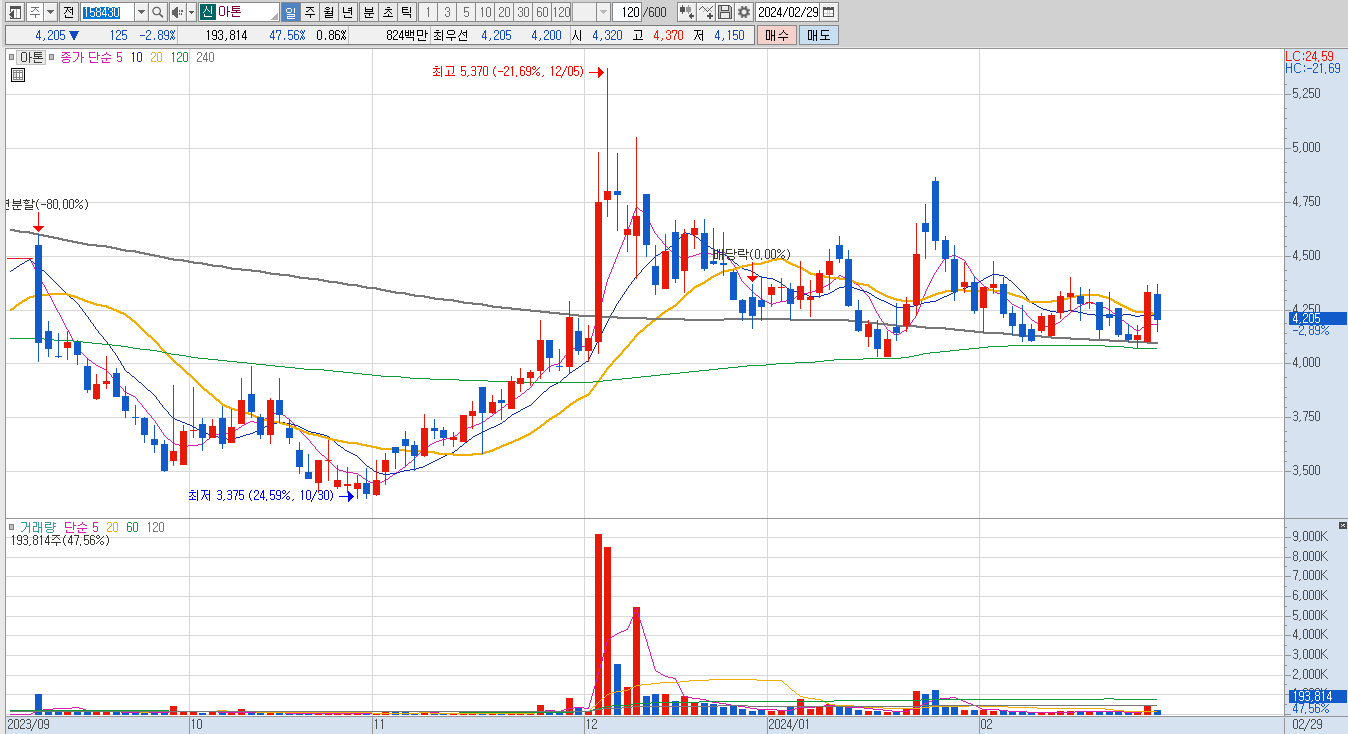The height and width of the screenshot is (734, 1348).
Task: Click the grid icon below 아톤 legend
Action: (16, 74)
